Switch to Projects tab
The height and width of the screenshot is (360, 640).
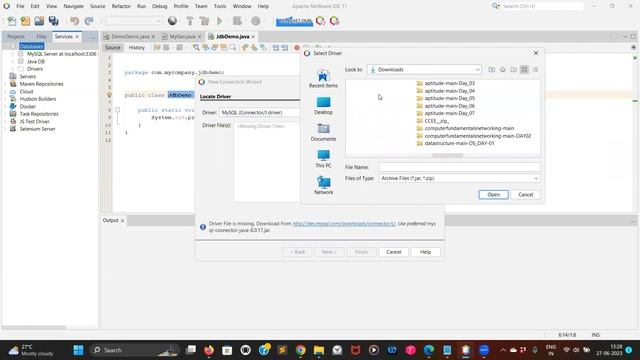click(16, 37)
